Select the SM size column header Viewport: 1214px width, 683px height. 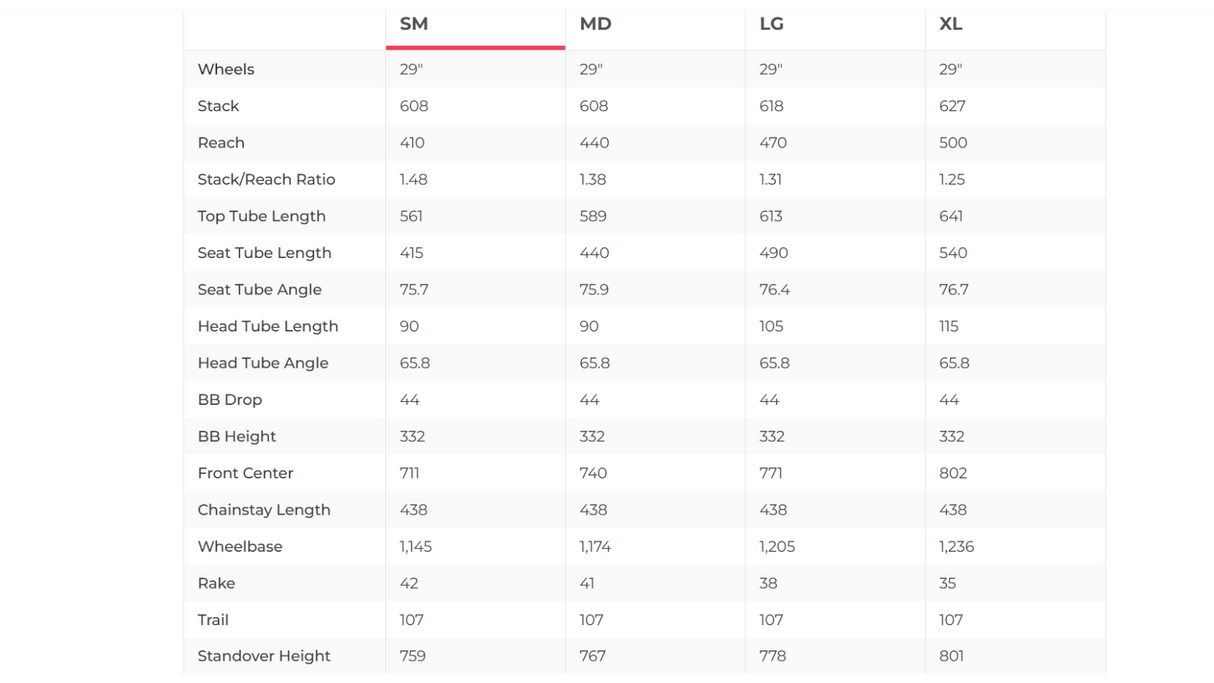click(414, 24)
